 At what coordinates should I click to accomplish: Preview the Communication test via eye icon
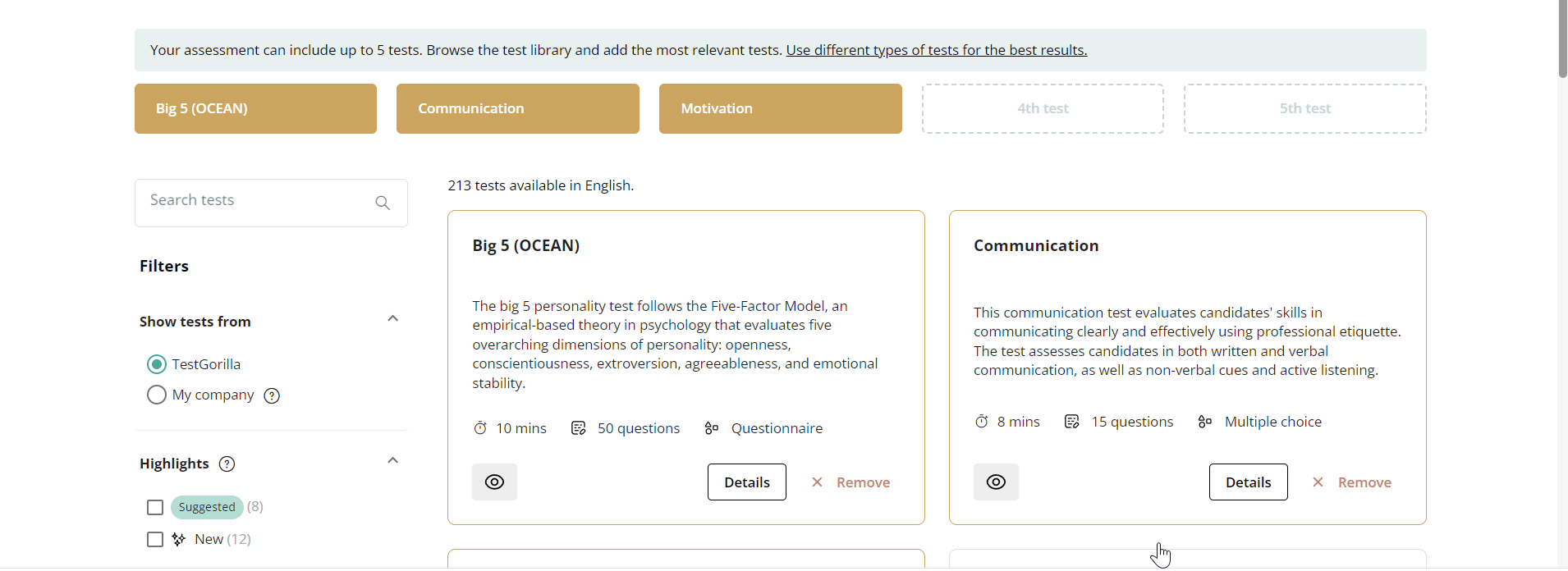coord(996,482)
